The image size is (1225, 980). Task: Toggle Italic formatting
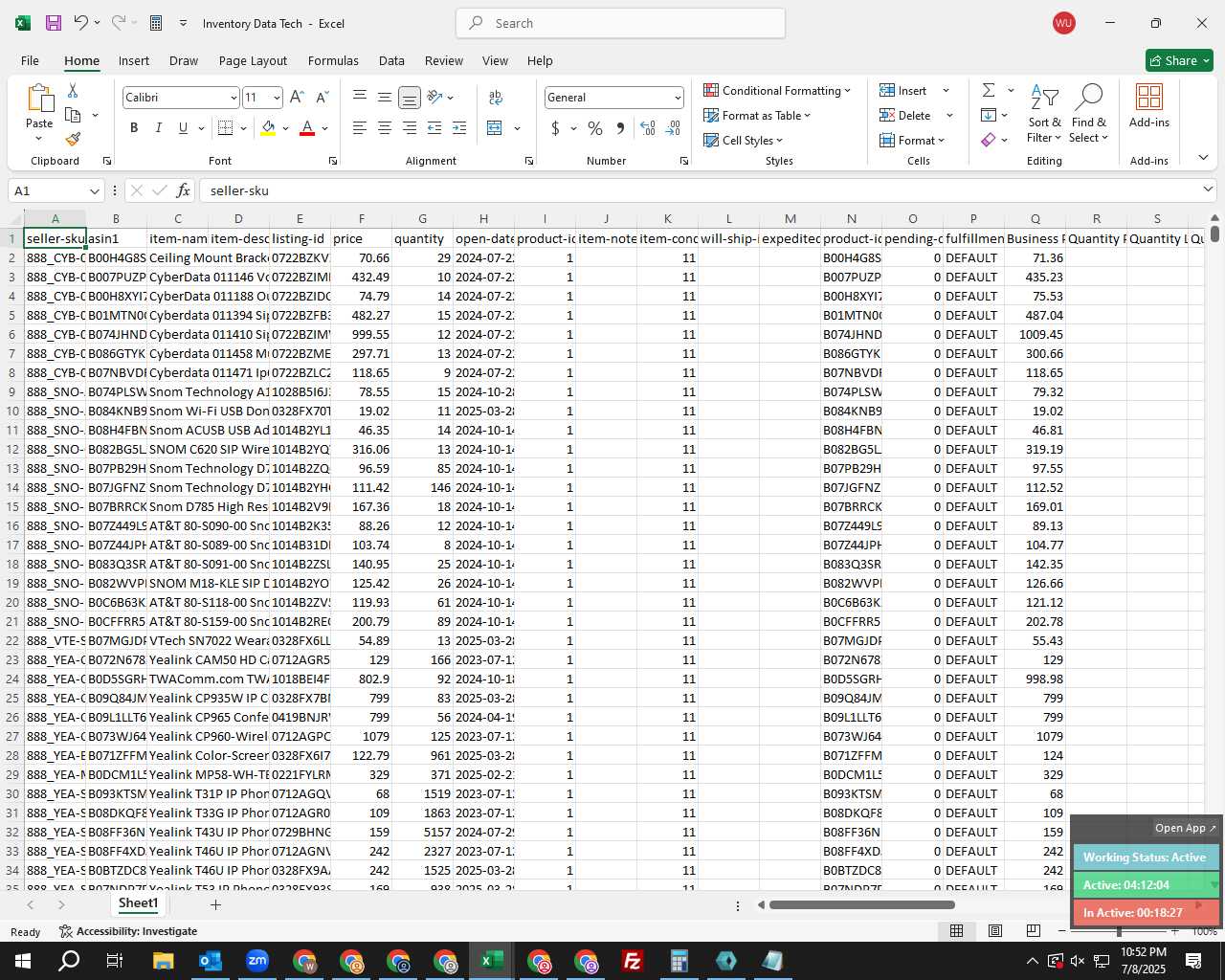pyautogui.click(x=158, y=128)
